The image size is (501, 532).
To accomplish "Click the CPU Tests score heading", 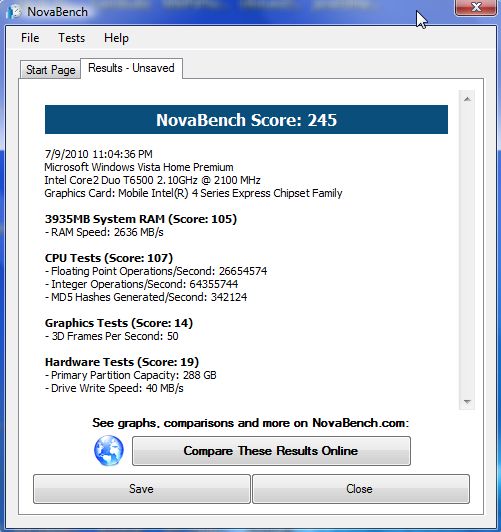I will [109, 258].
